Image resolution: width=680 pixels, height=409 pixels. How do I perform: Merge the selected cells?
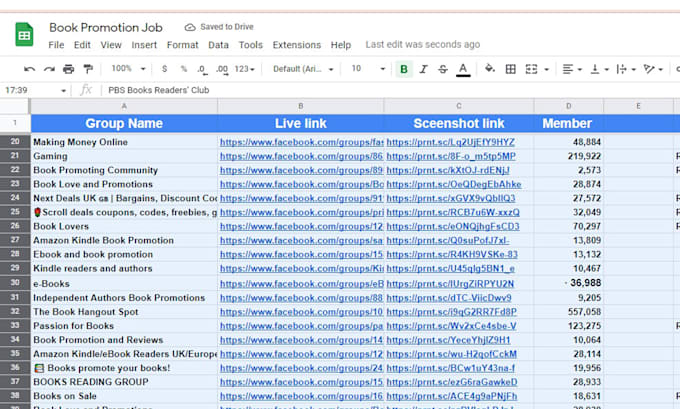(531, 69)
